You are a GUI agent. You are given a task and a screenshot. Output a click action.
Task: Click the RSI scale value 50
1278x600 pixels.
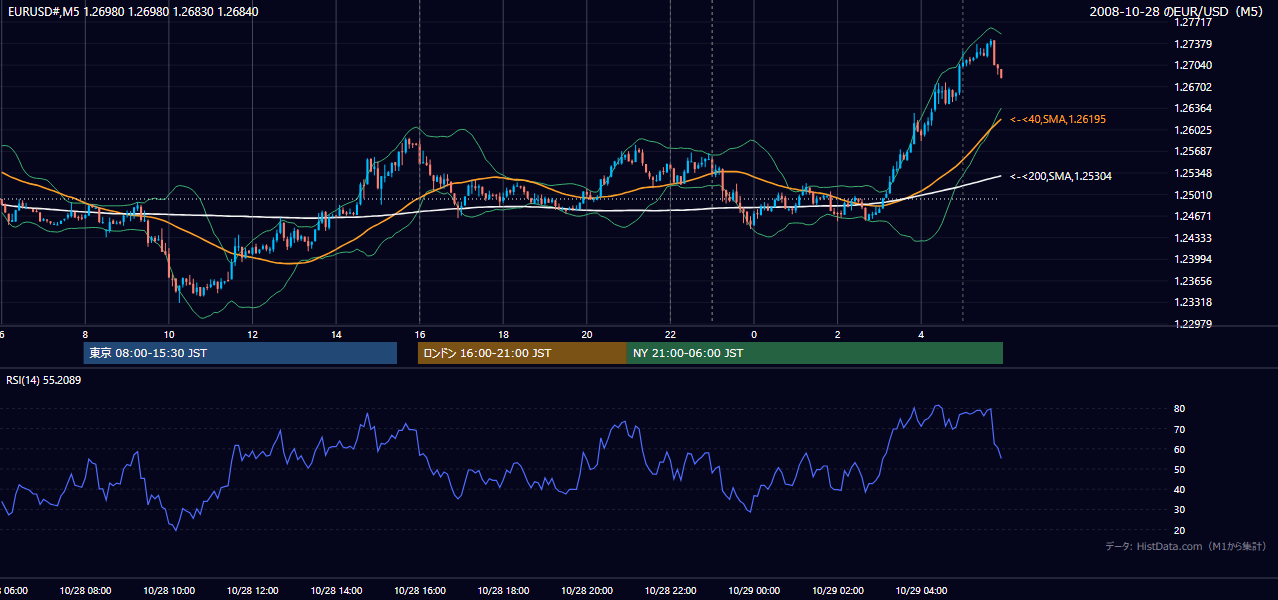1179,469
